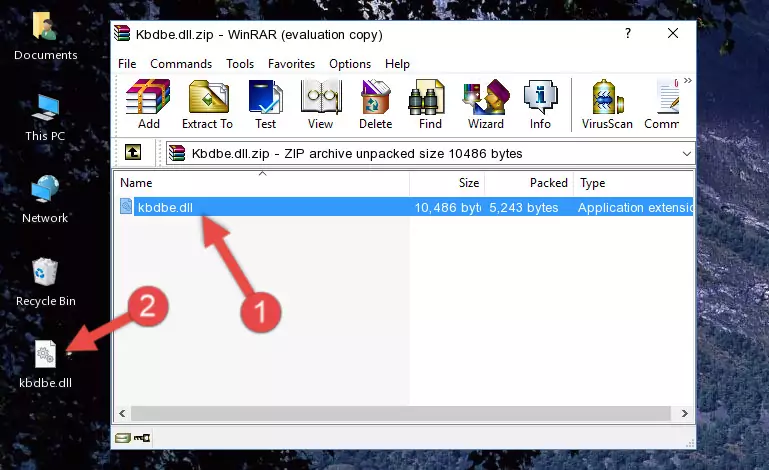The image size is (769, 470).
Task: Select the kbdbe.dll desktop file
Action: 46,365
